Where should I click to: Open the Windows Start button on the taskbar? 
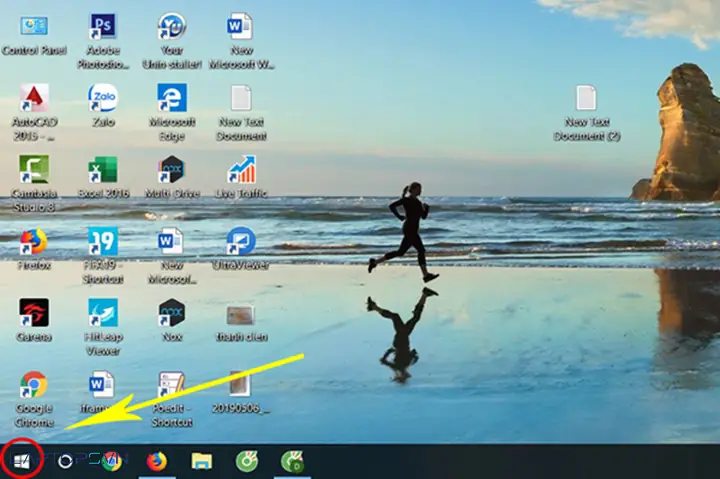pos(22,461)
